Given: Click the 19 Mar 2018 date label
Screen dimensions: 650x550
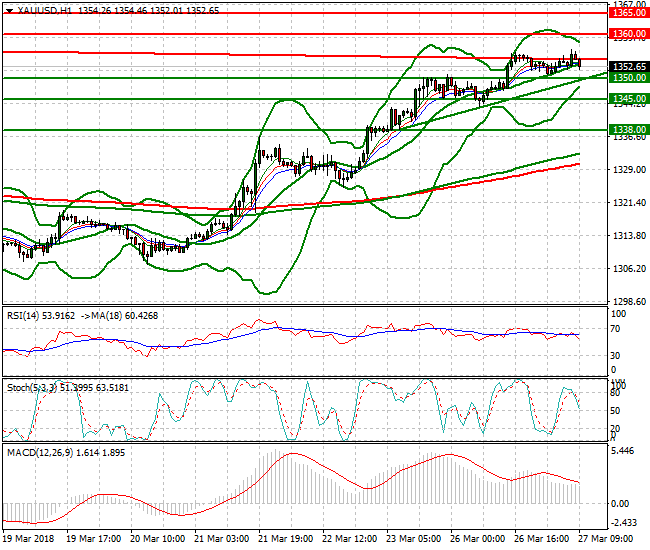Looking at the screenshot, I should pyautogui.click(x=28, y=539).
